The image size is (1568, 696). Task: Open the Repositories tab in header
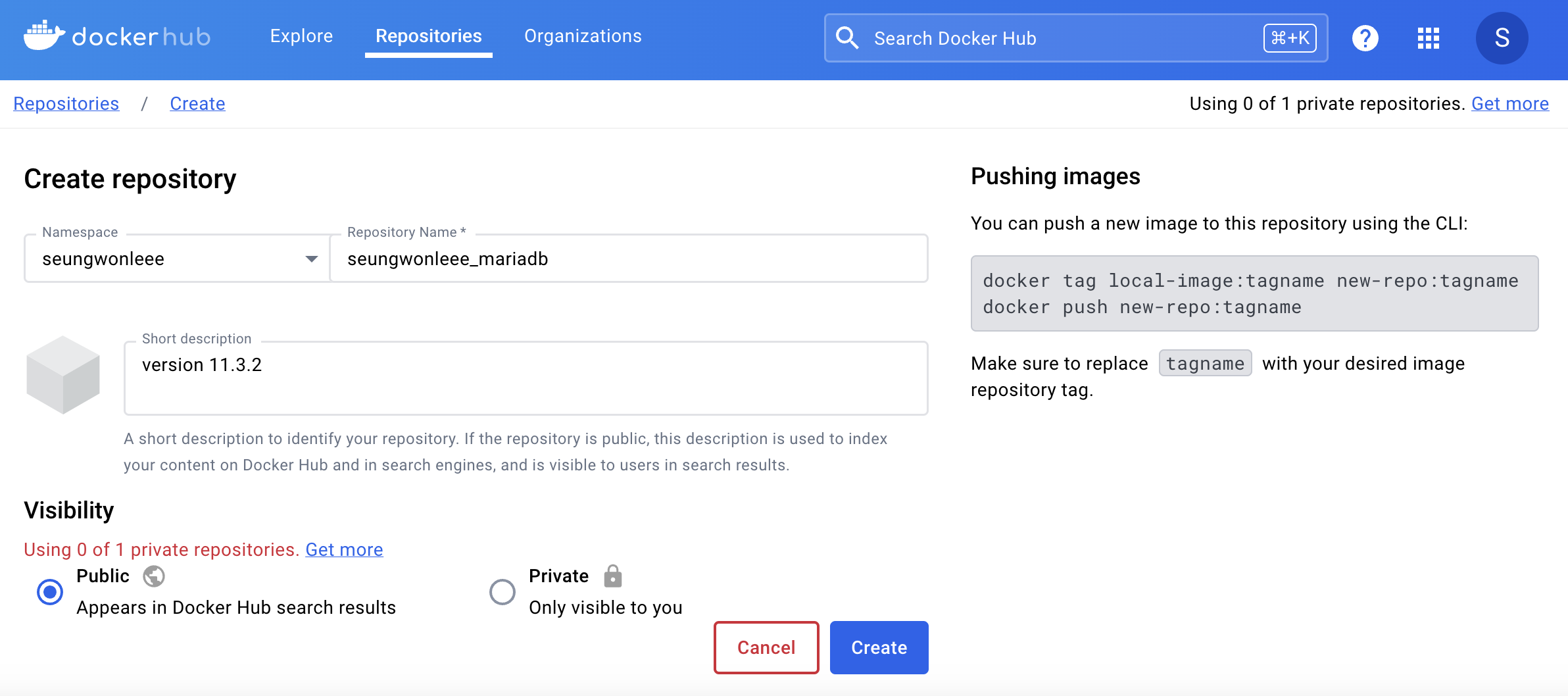(429, 36)
